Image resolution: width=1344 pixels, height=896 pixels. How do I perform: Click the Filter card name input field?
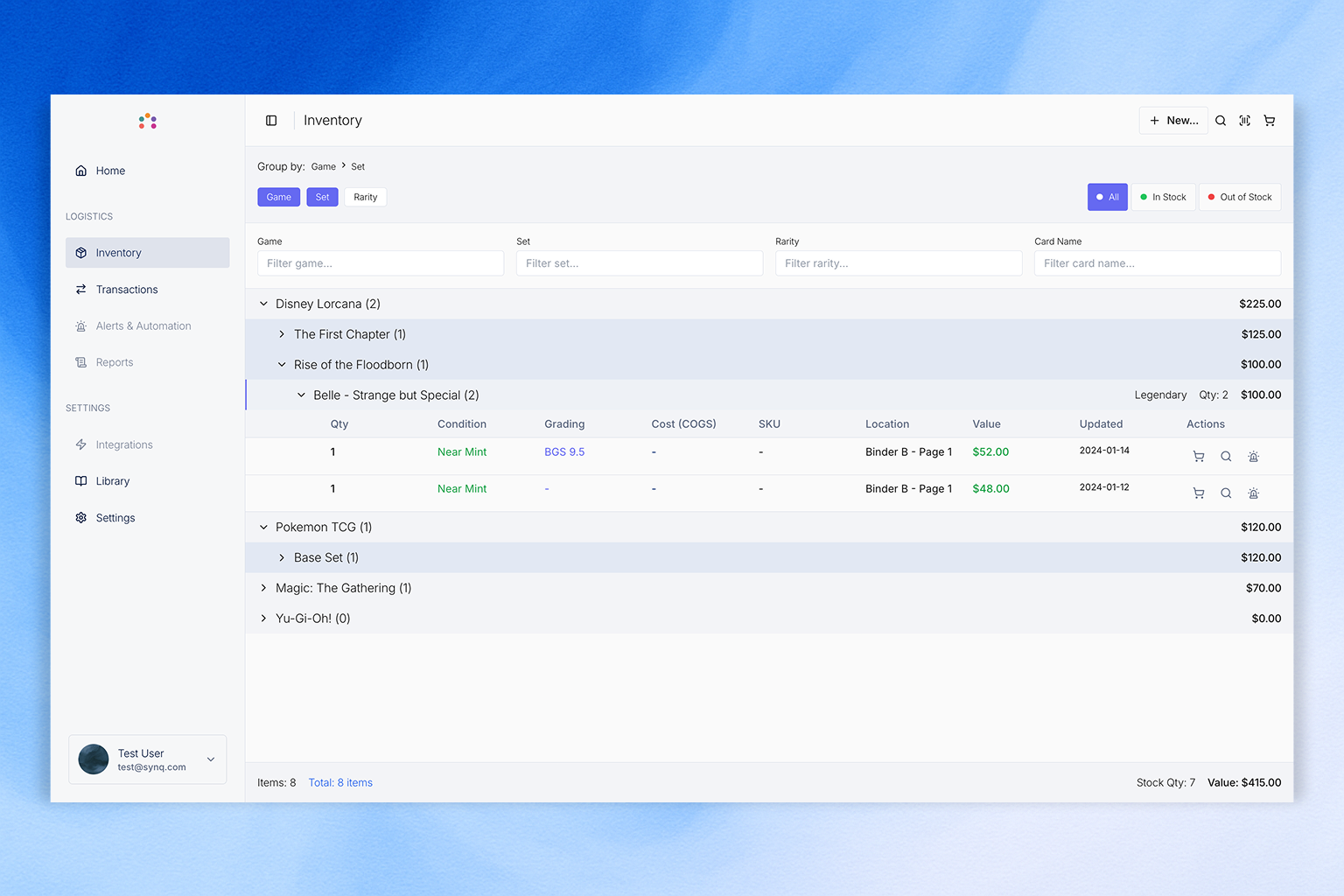(x=1157, y=262)
